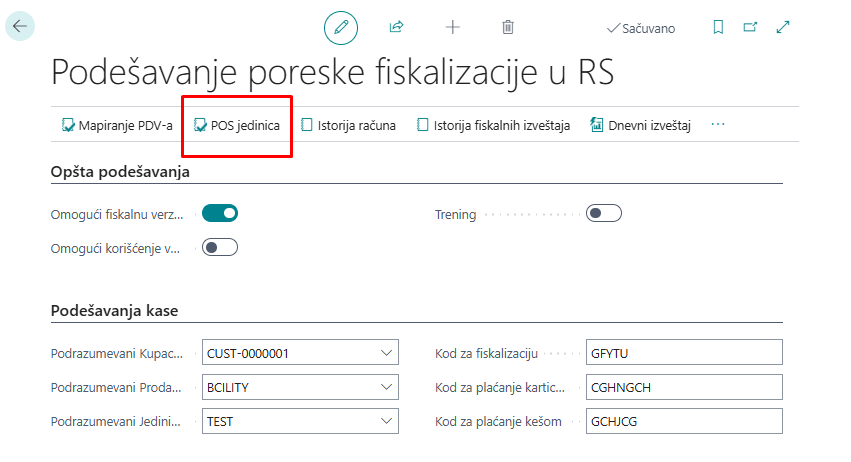Disable the Omogući fiskalnu verz... toggle
The image size is (851, 462).
[x=220, y=213]
